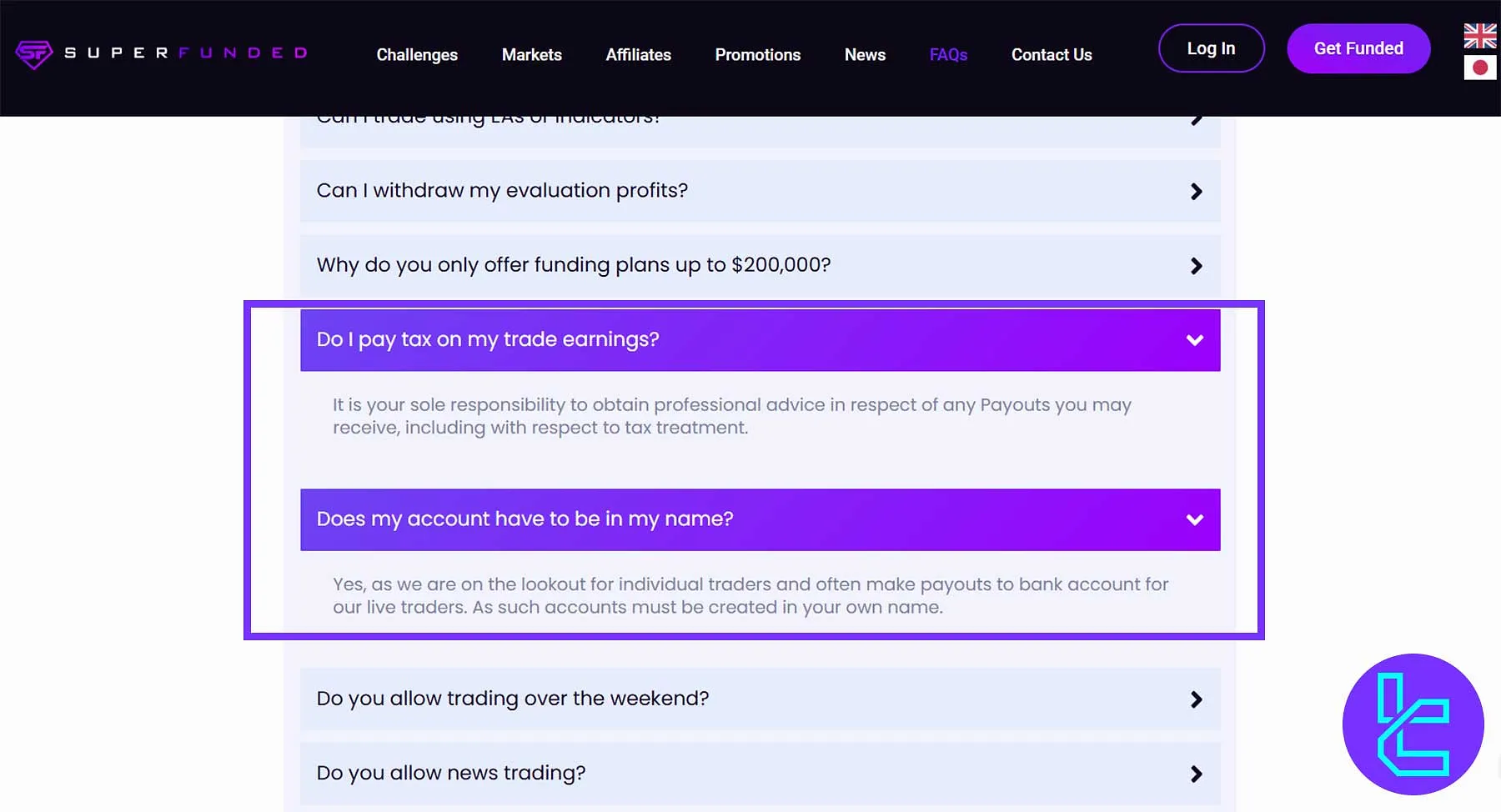Select the Japan flag language icon

coord(1479,68)
